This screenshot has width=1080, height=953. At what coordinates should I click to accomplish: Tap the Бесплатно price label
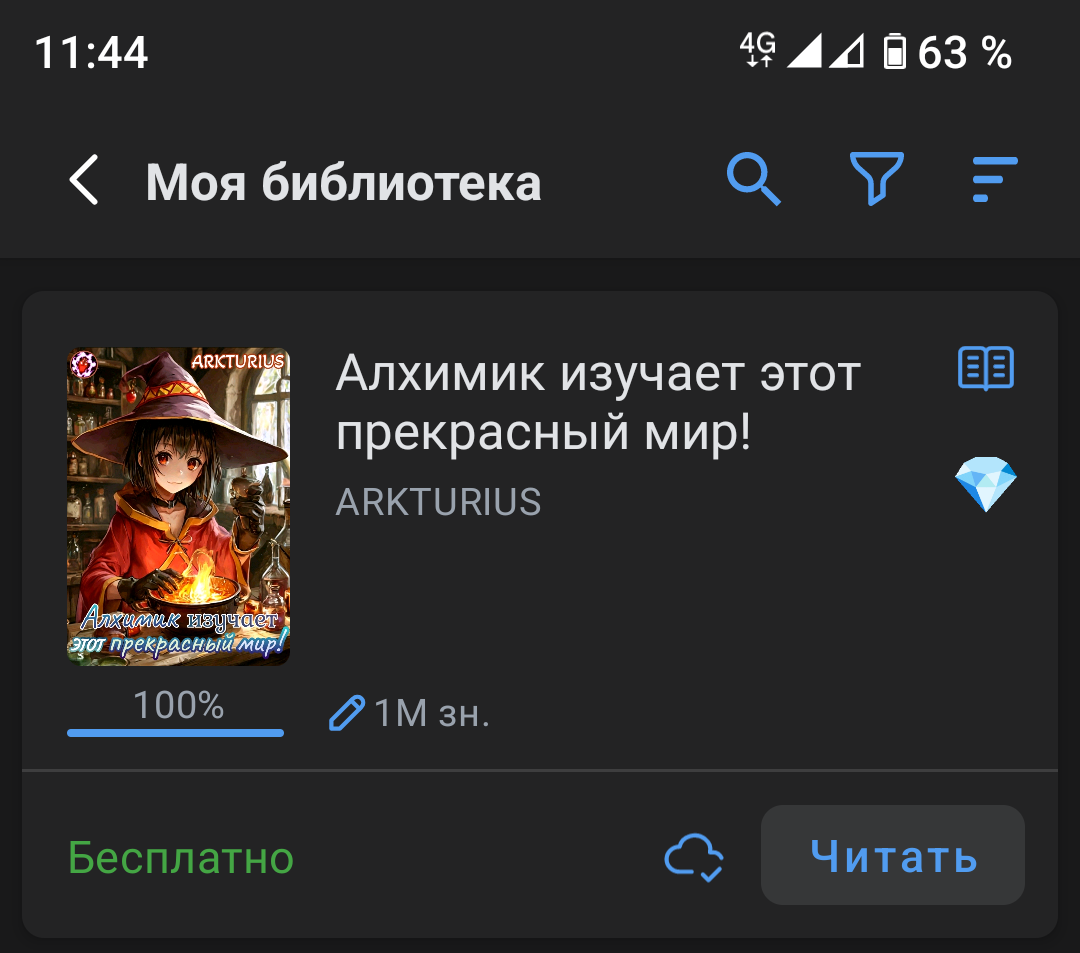click(x=180, y=858)
